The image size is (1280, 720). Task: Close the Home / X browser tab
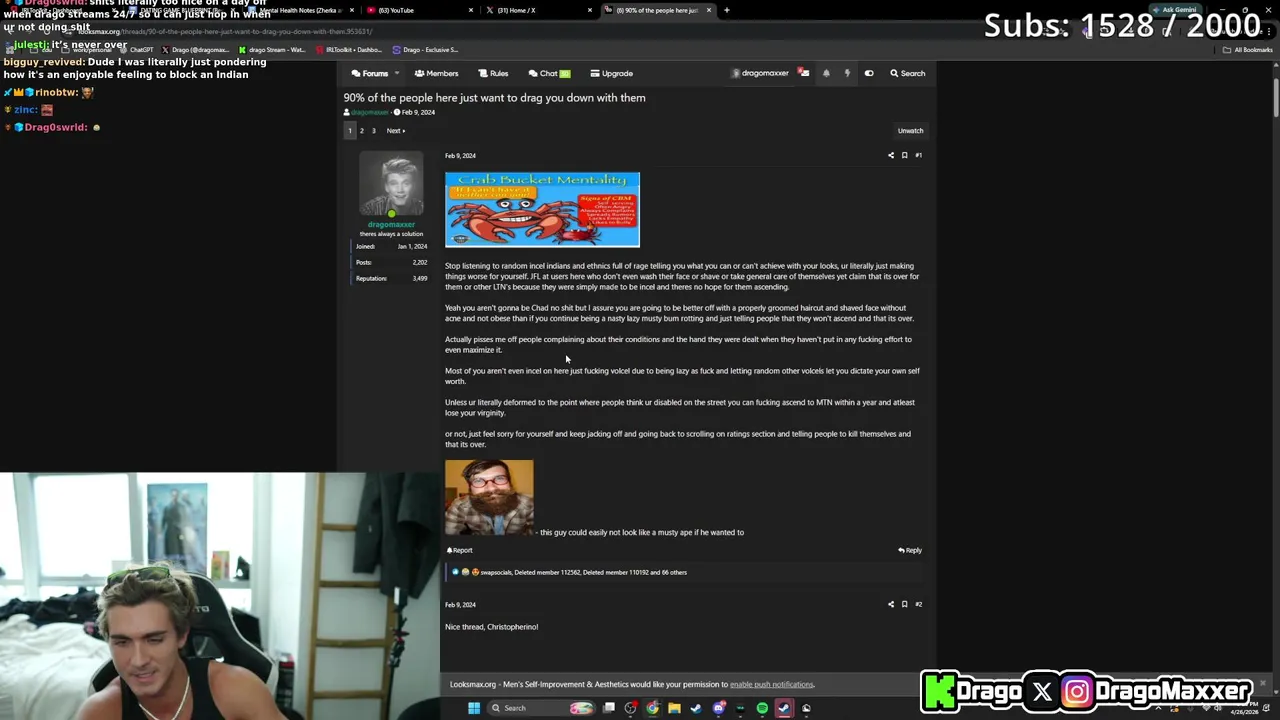pos(589,10)
